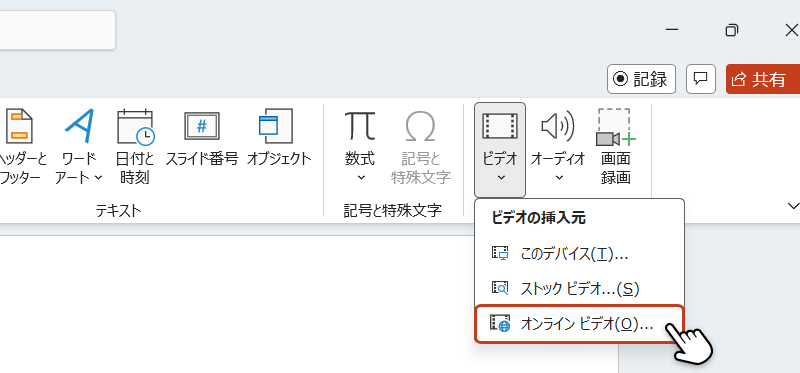Click the Equation (数式) pi icon

coord(360,126)
